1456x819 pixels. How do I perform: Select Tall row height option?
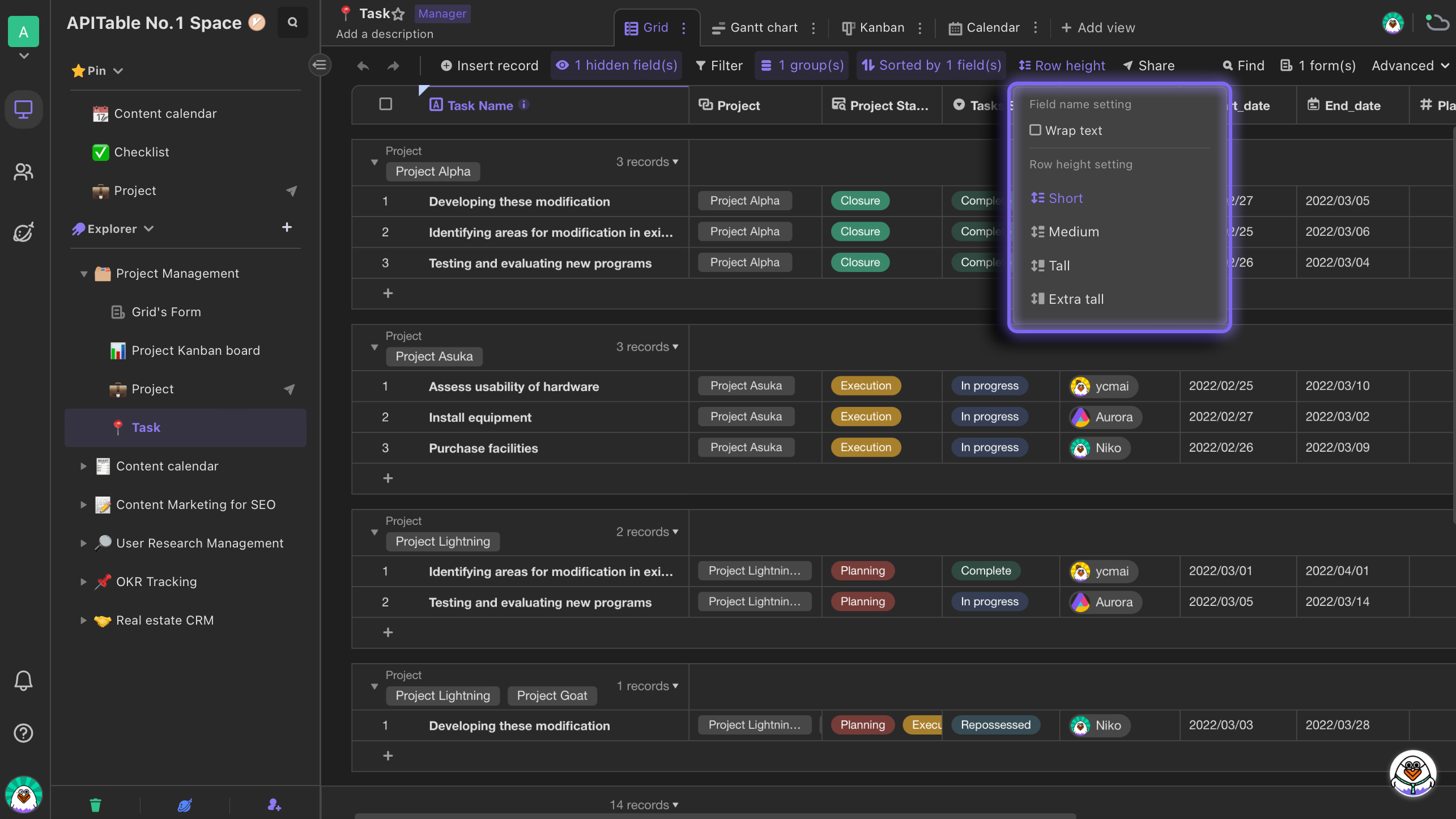click(1059, 265)
